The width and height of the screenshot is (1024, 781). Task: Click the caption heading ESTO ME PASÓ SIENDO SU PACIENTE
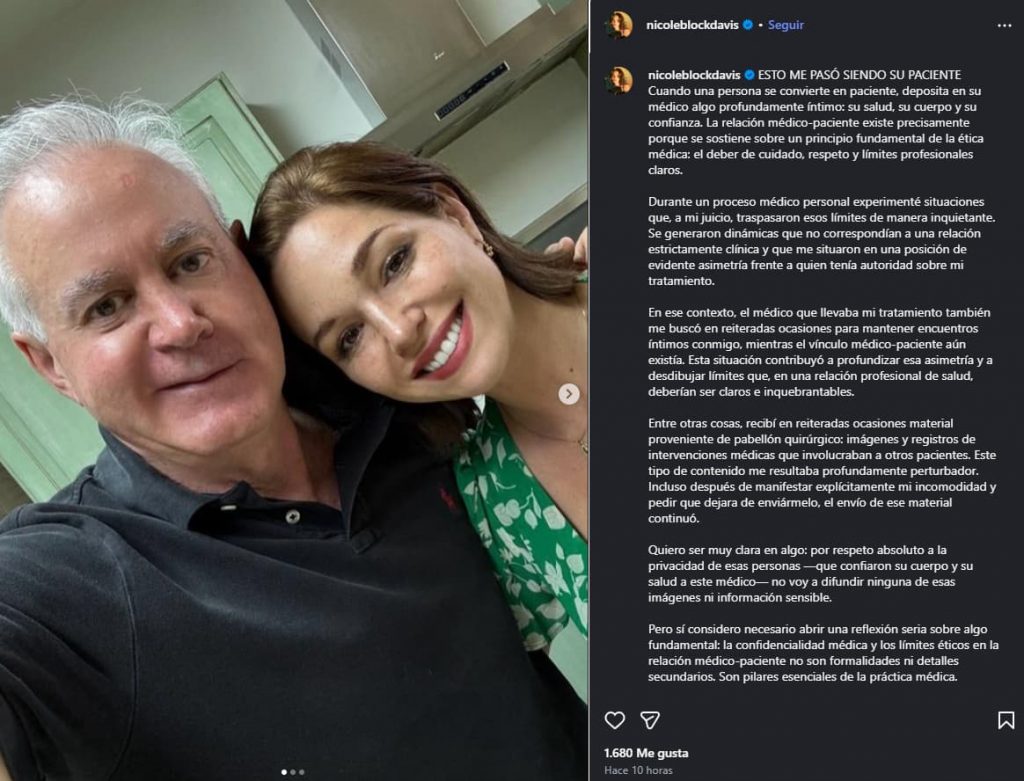coord(859,75)
